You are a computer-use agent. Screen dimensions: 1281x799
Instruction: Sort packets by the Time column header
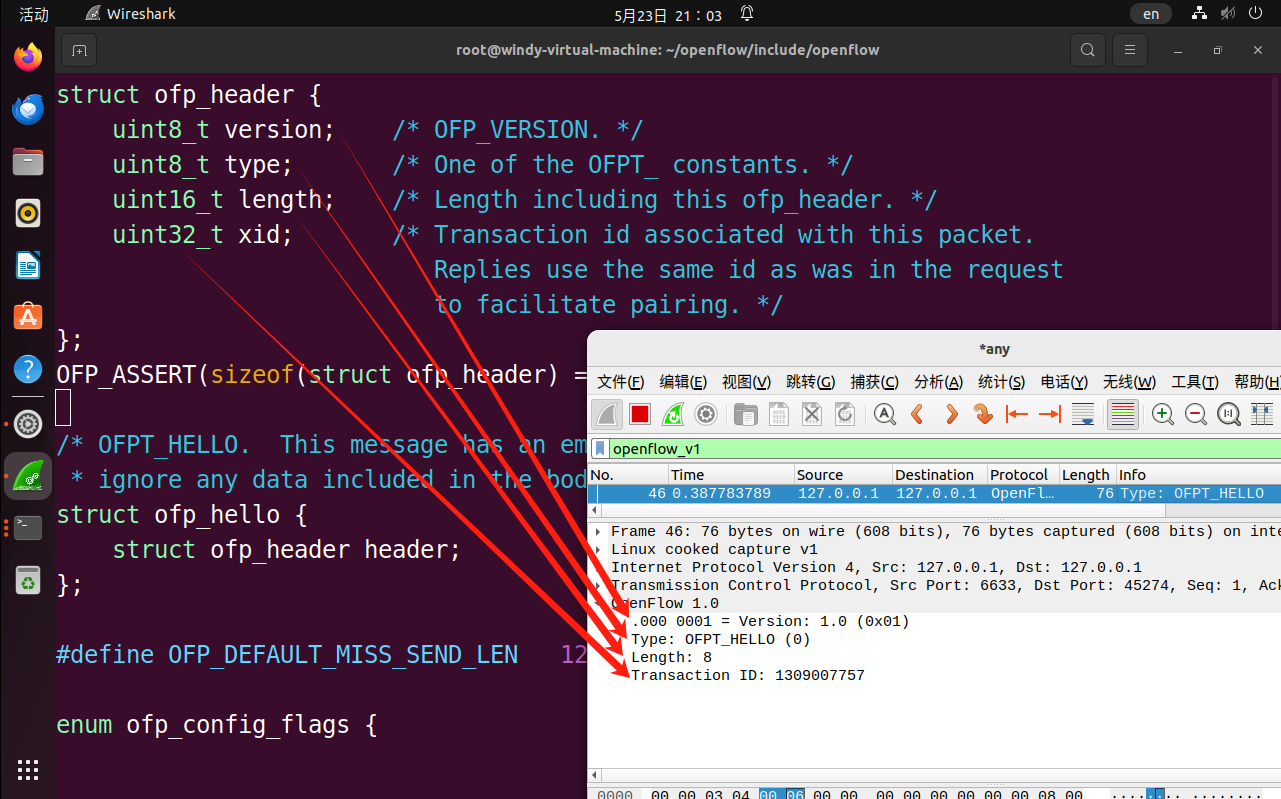pyautogui.click(x=730, y=475)
